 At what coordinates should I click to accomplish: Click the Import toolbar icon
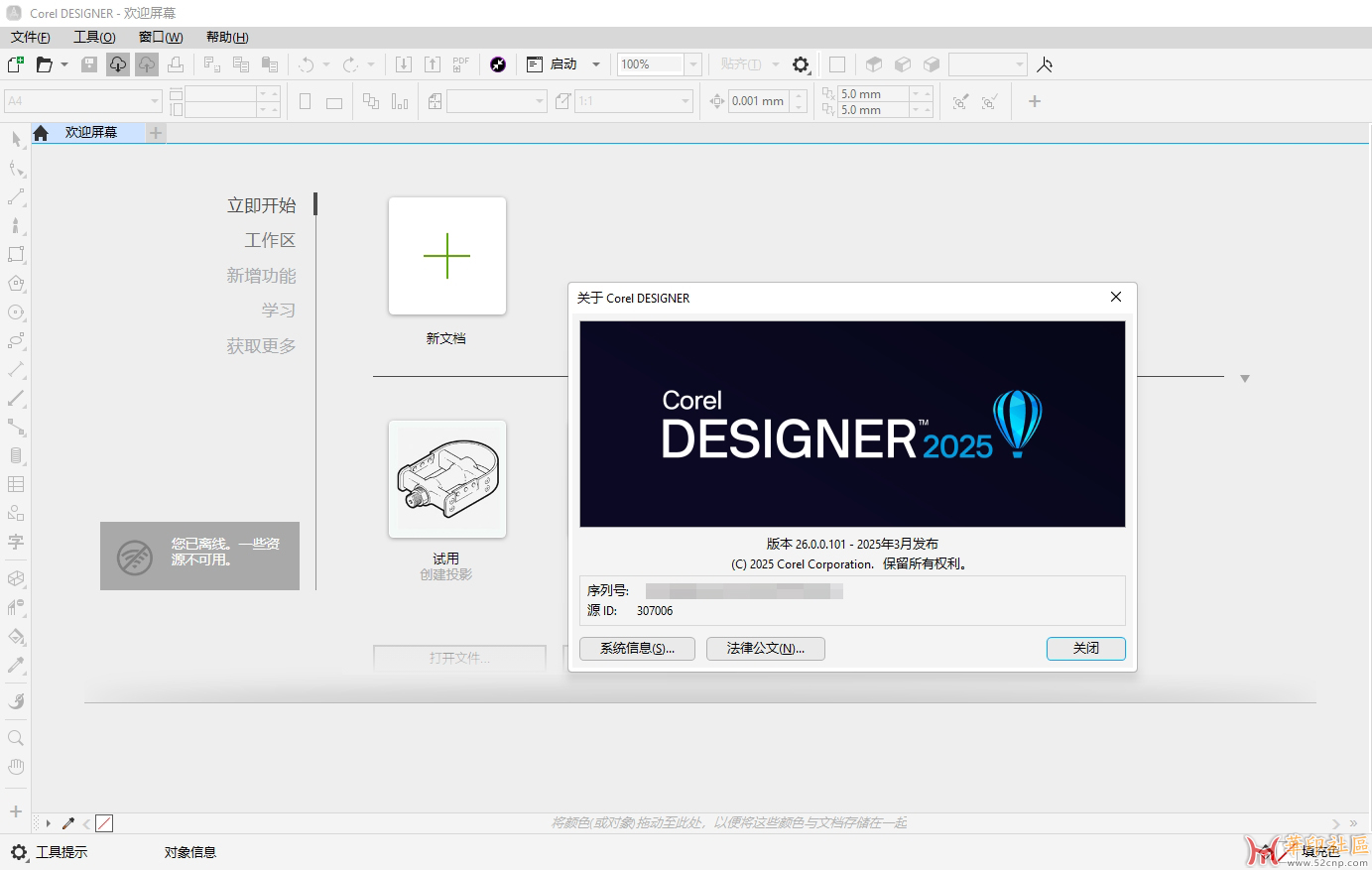[x=404, y=64]
